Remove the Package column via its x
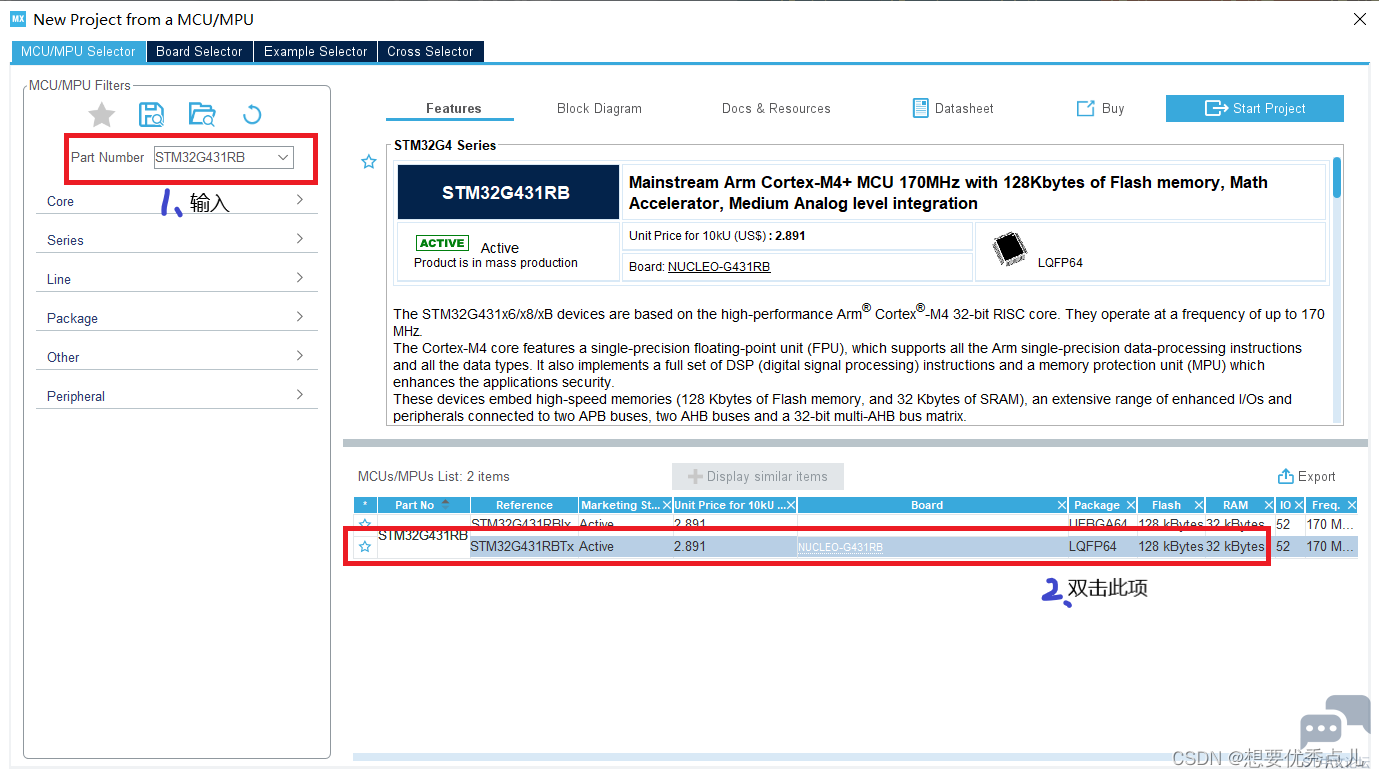Viewport: 1379px width, 778px height. click(1131, 505)
